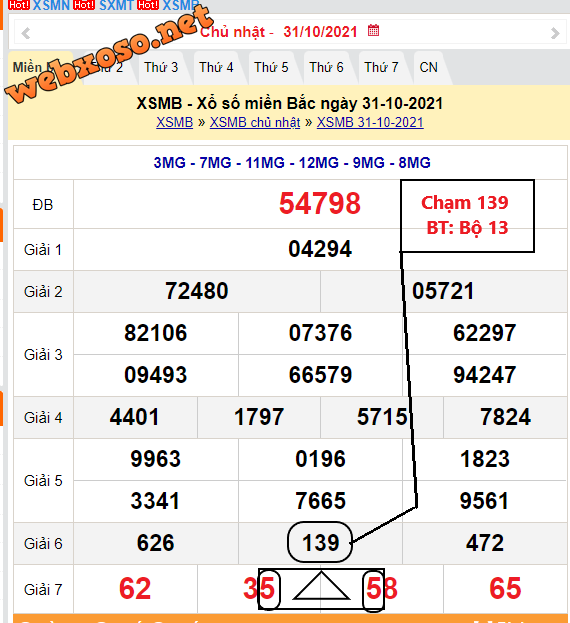Open the SXMT link at top
This screenshot has height=623, width=570.
(x=116, y=5)
